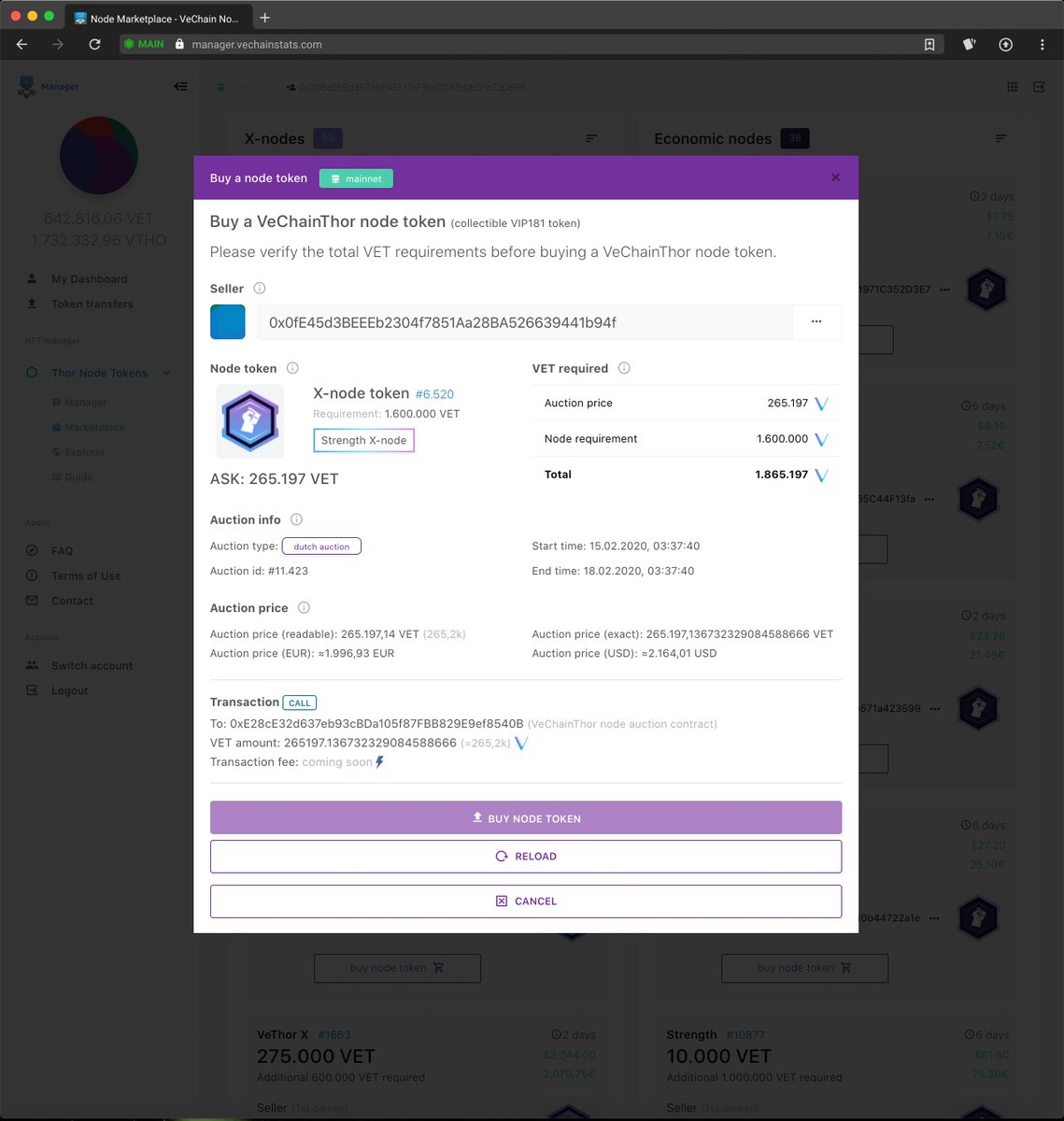Open token link #6.520
This screenshot has width=1064, height=1121.
click(x=434, y=394)
